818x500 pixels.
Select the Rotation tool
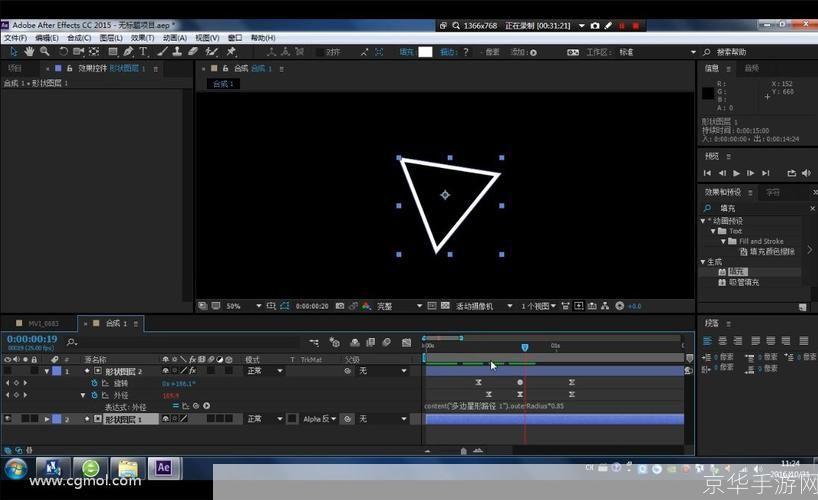[x=63, y=51]
